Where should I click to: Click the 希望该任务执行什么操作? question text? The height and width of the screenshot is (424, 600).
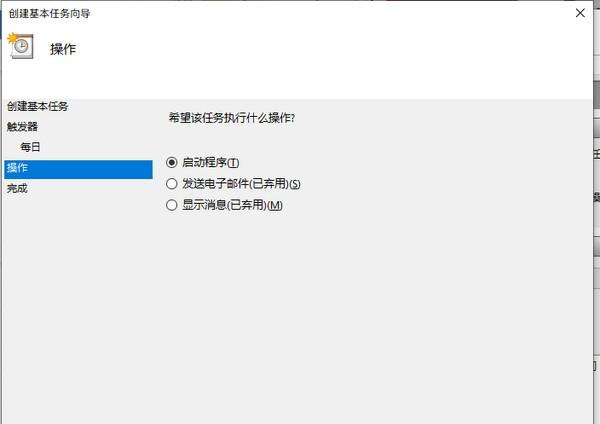[x=232, y=118]
